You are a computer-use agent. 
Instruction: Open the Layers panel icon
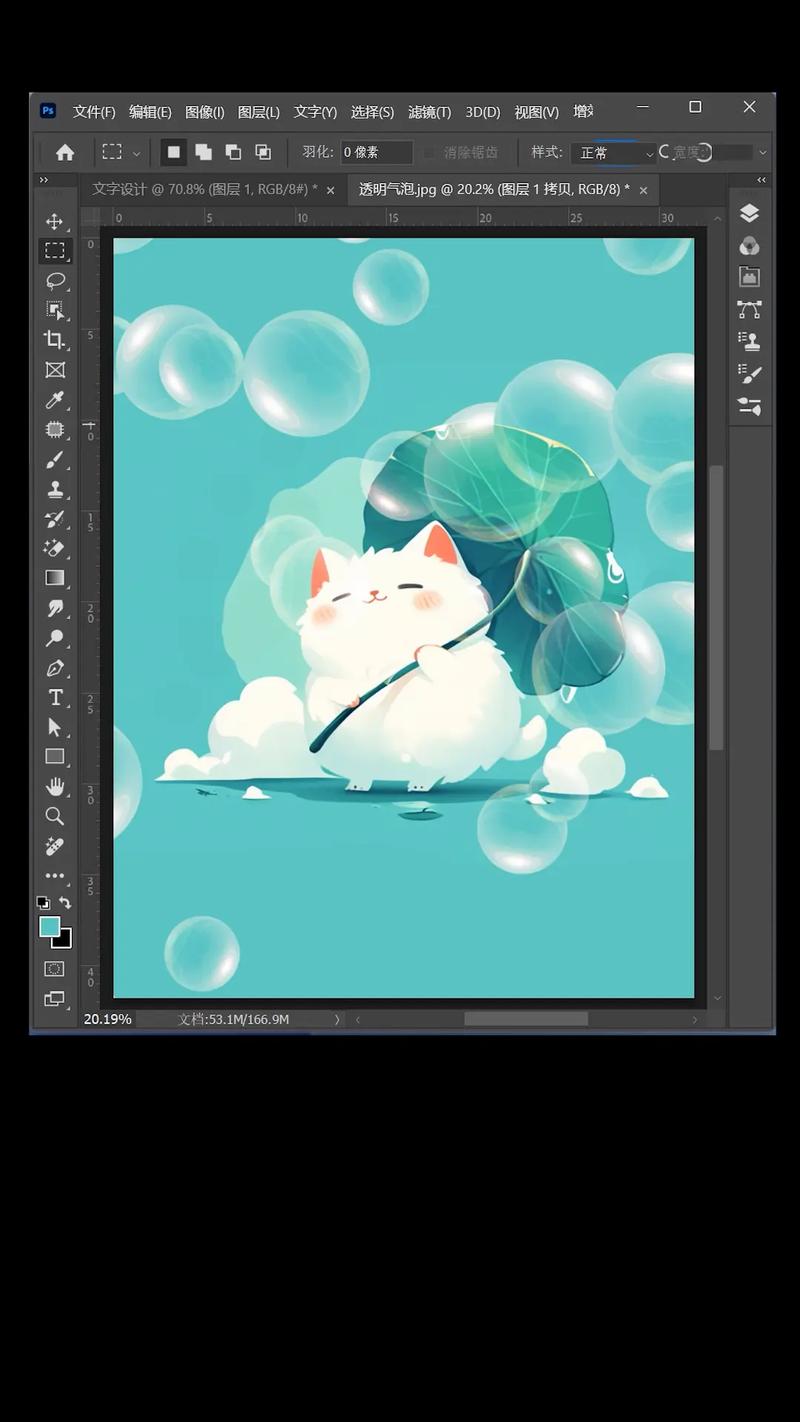(749, 213)
